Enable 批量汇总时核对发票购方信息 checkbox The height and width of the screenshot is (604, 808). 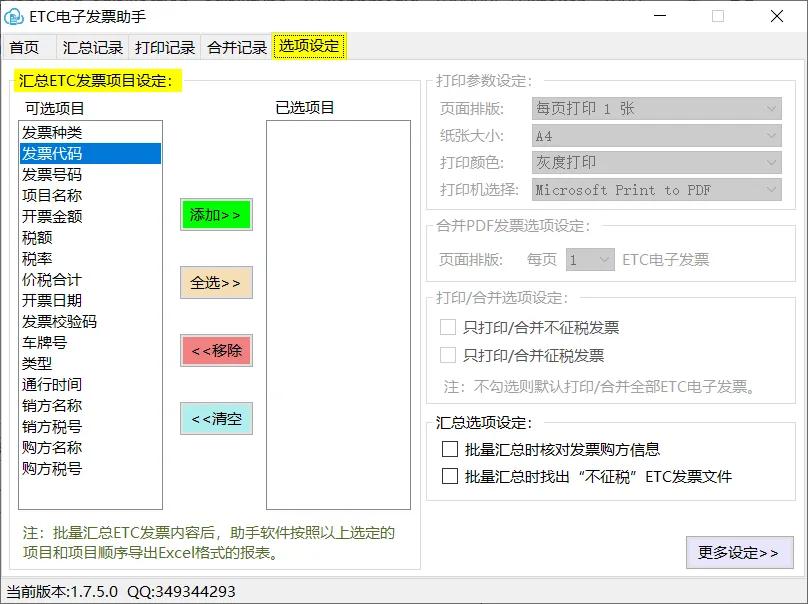[450, 449]
